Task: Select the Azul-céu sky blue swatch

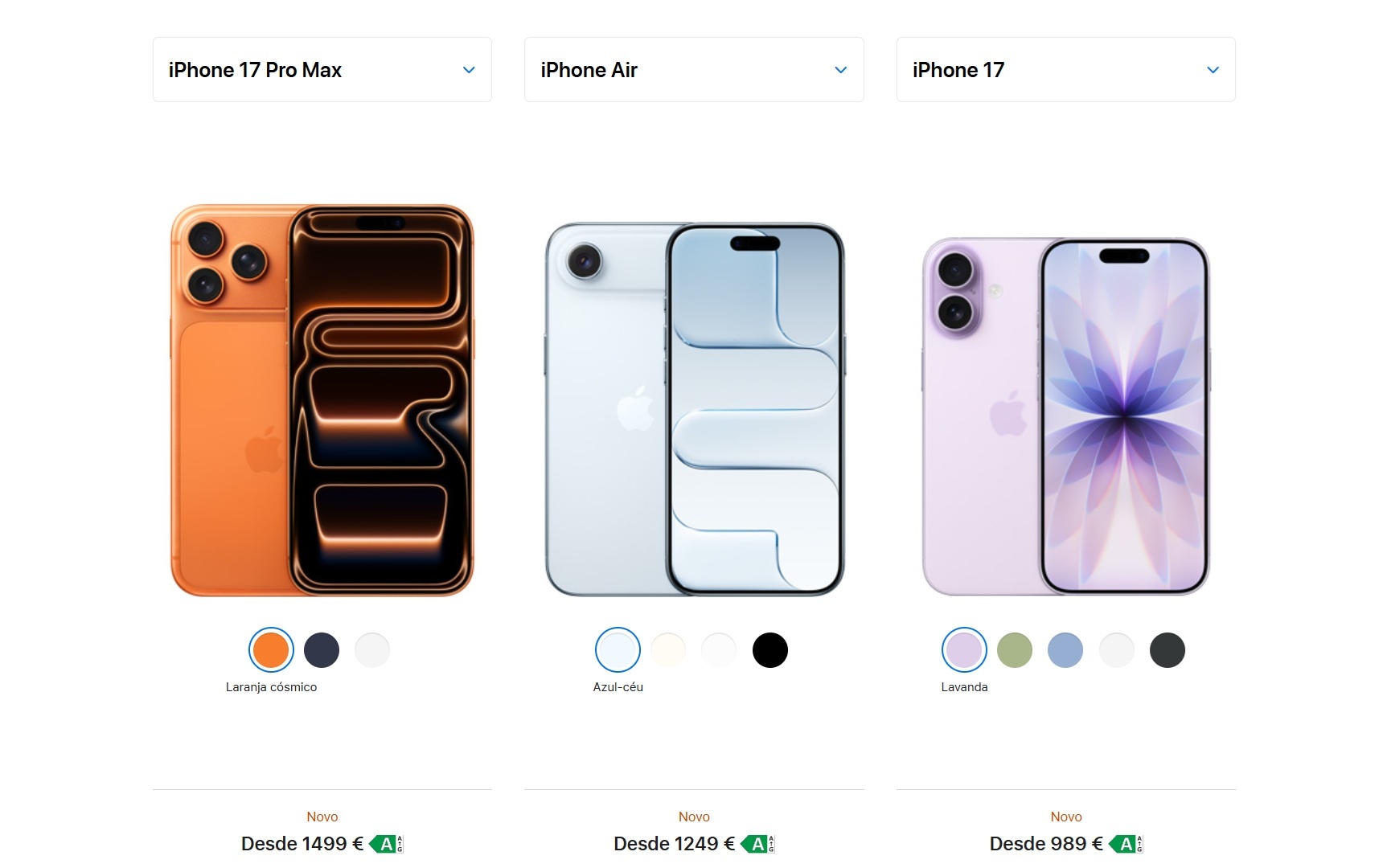Action: click(x=618, y=650)
